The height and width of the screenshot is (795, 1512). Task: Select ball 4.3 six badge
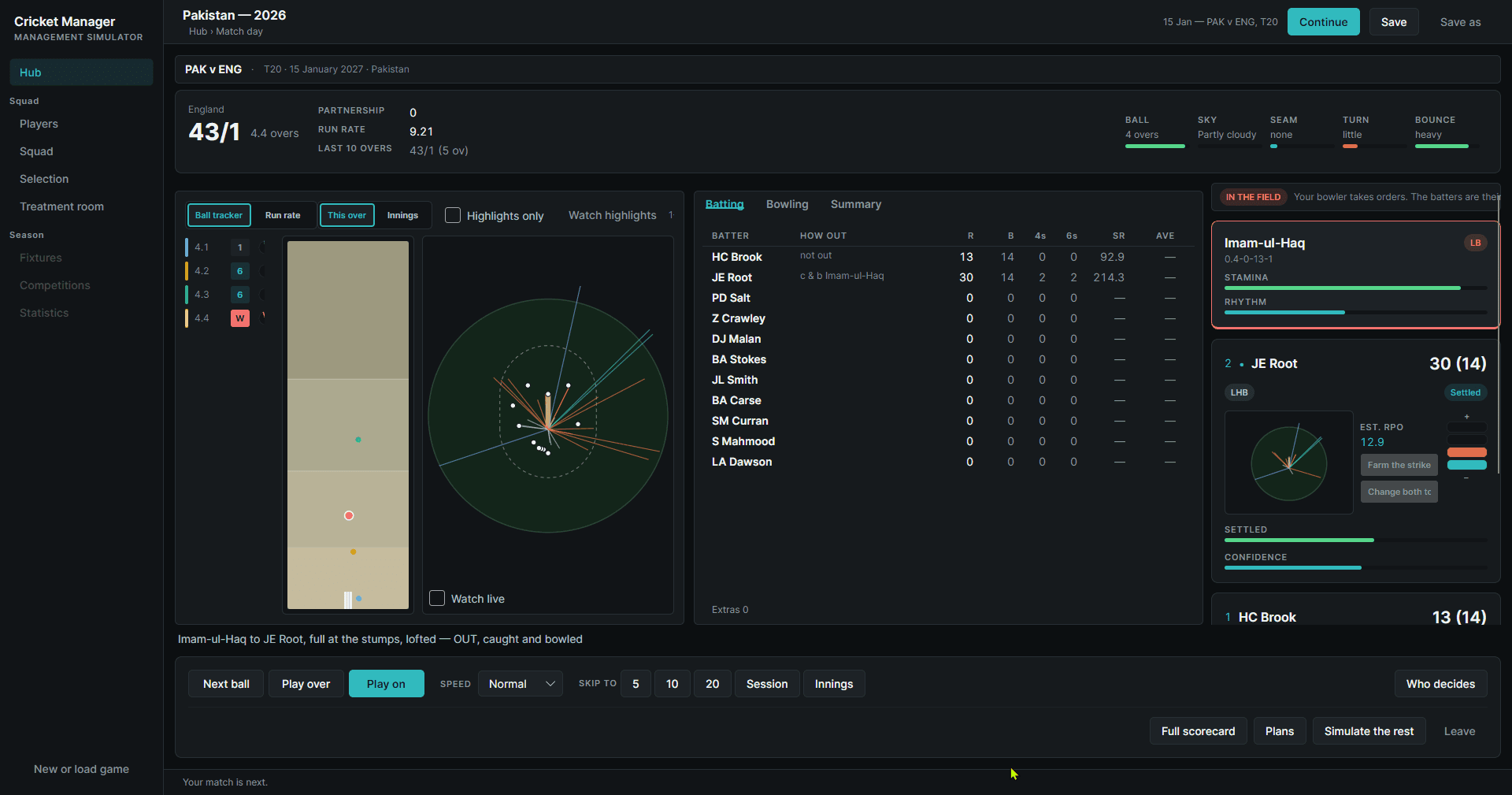click(x=239, y=295)
